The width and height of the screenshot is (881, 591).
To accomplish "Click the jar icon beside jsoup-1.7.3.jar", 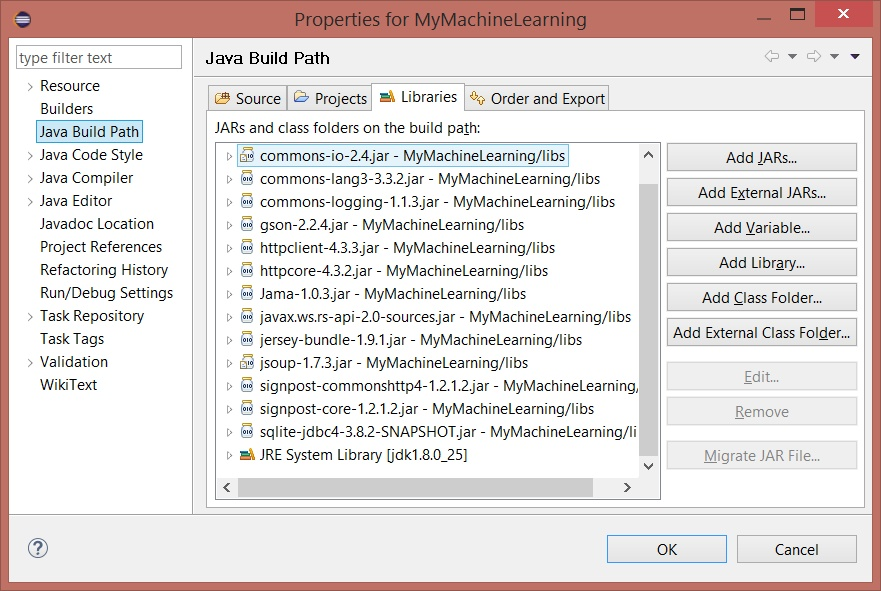I will point(247,363).
